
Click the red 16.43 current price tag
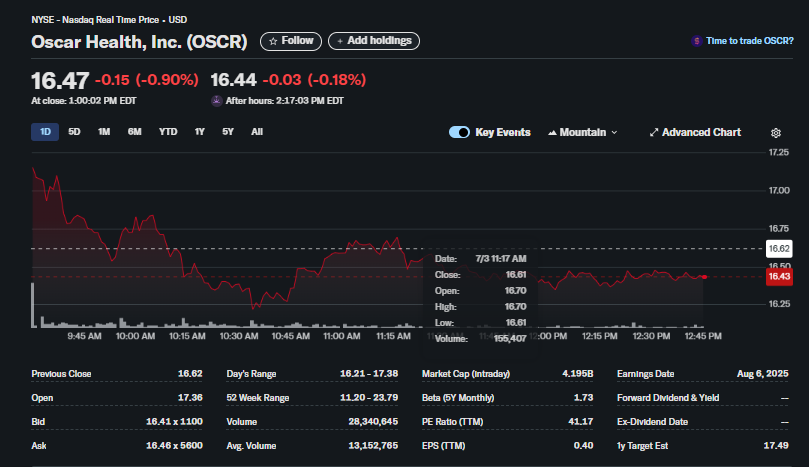pos(779,277)
